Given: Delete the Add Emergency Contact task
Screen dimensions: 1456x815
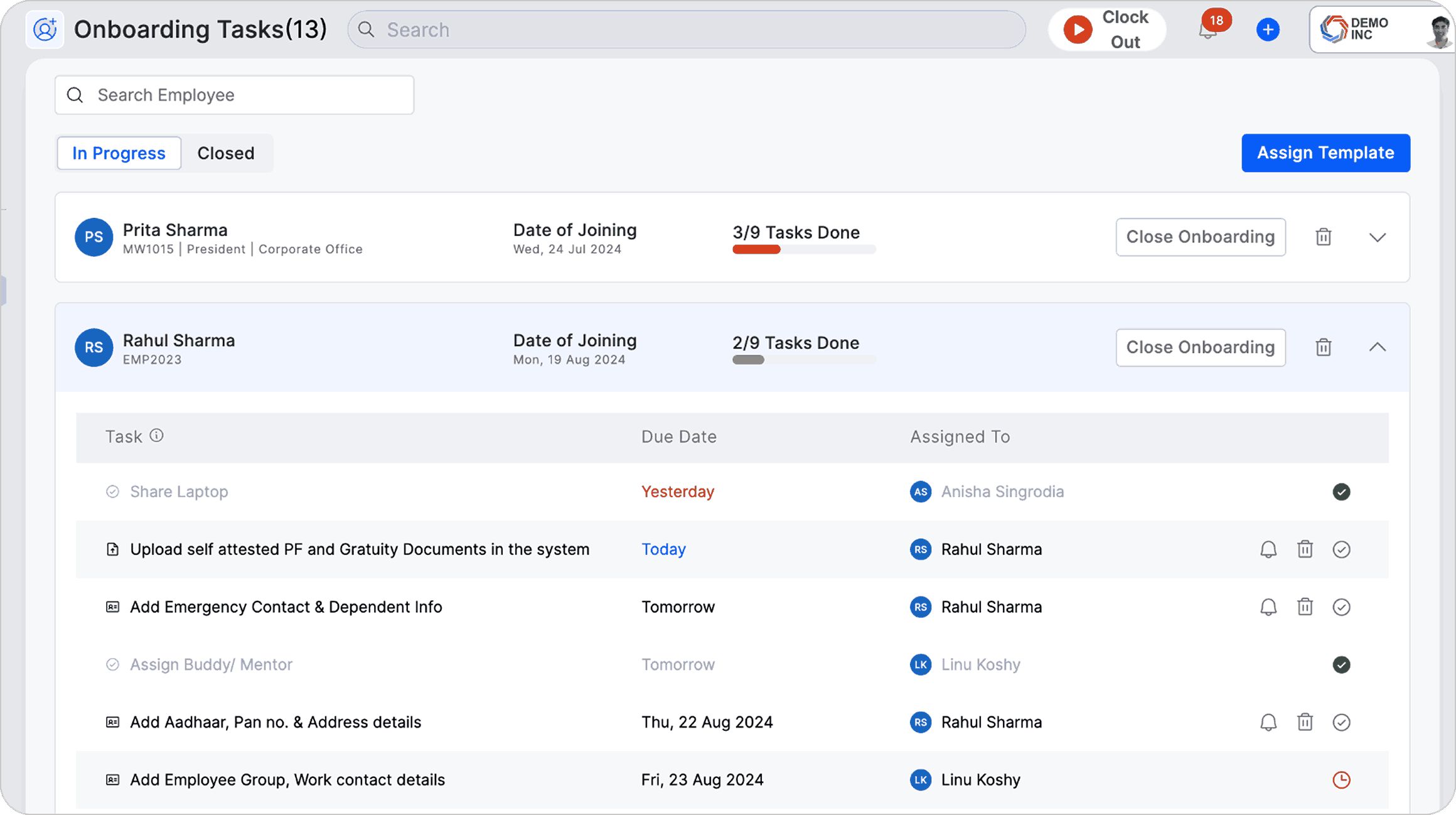Looking at the screenshot, I should pos(1305,607).
